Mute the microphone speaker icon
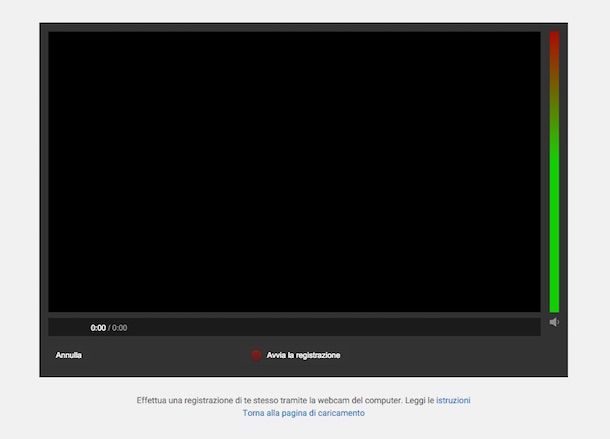The height and width of the screenshot is (439, 610). click(x=554, y=322)
